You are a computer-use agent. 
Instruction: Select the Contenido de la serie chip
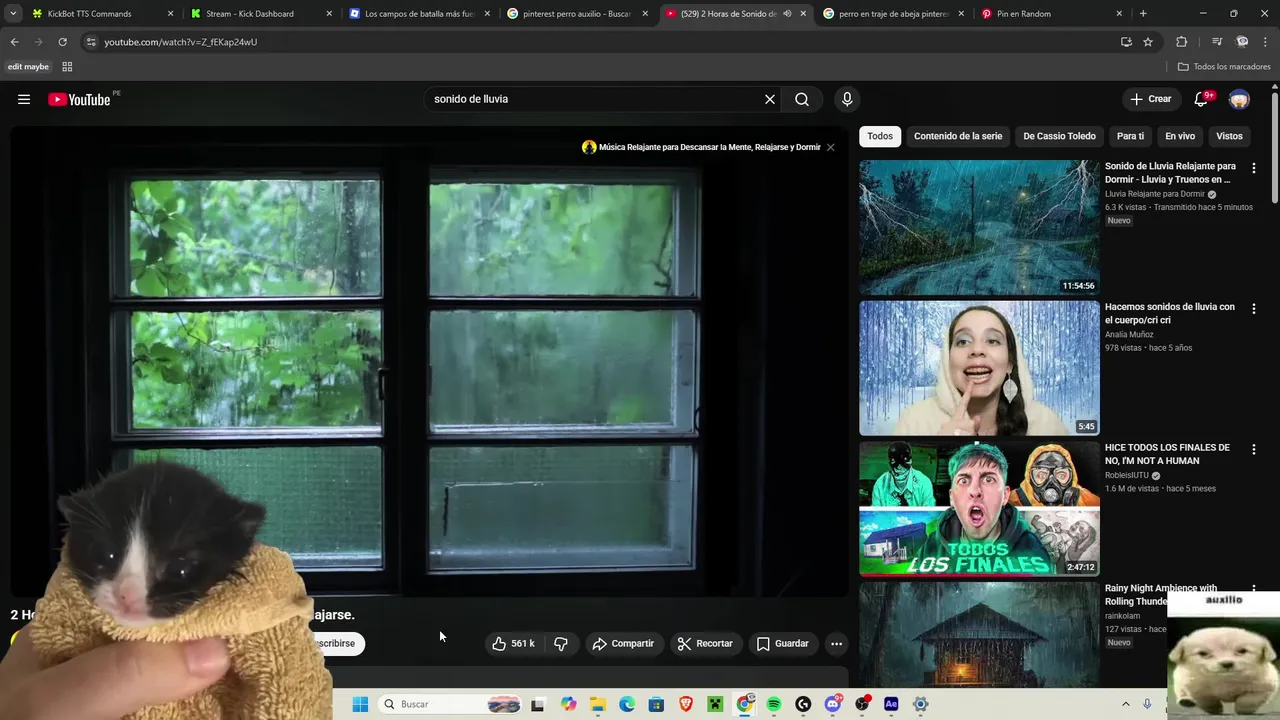(958, 136)
